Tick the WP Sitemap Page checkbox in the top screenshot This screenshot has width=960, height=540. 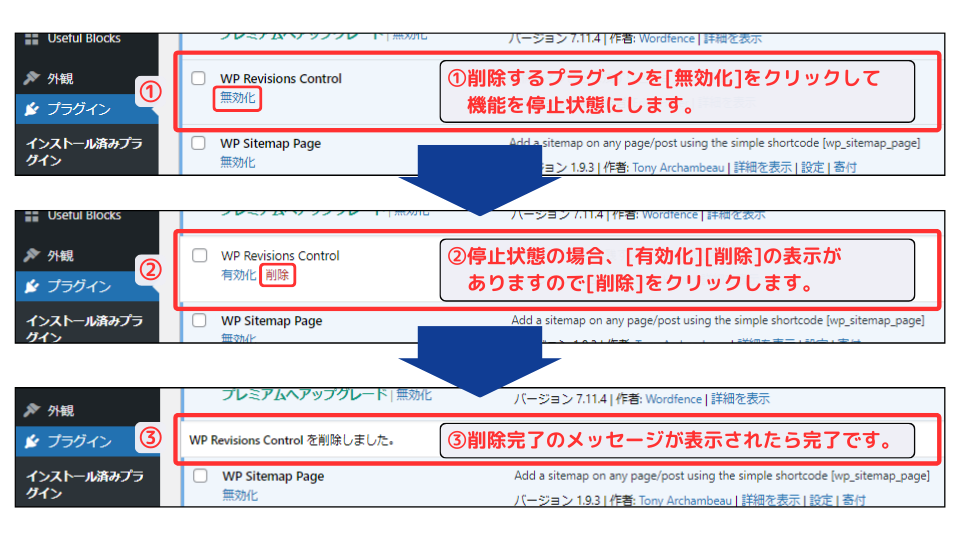click(198, 143)
